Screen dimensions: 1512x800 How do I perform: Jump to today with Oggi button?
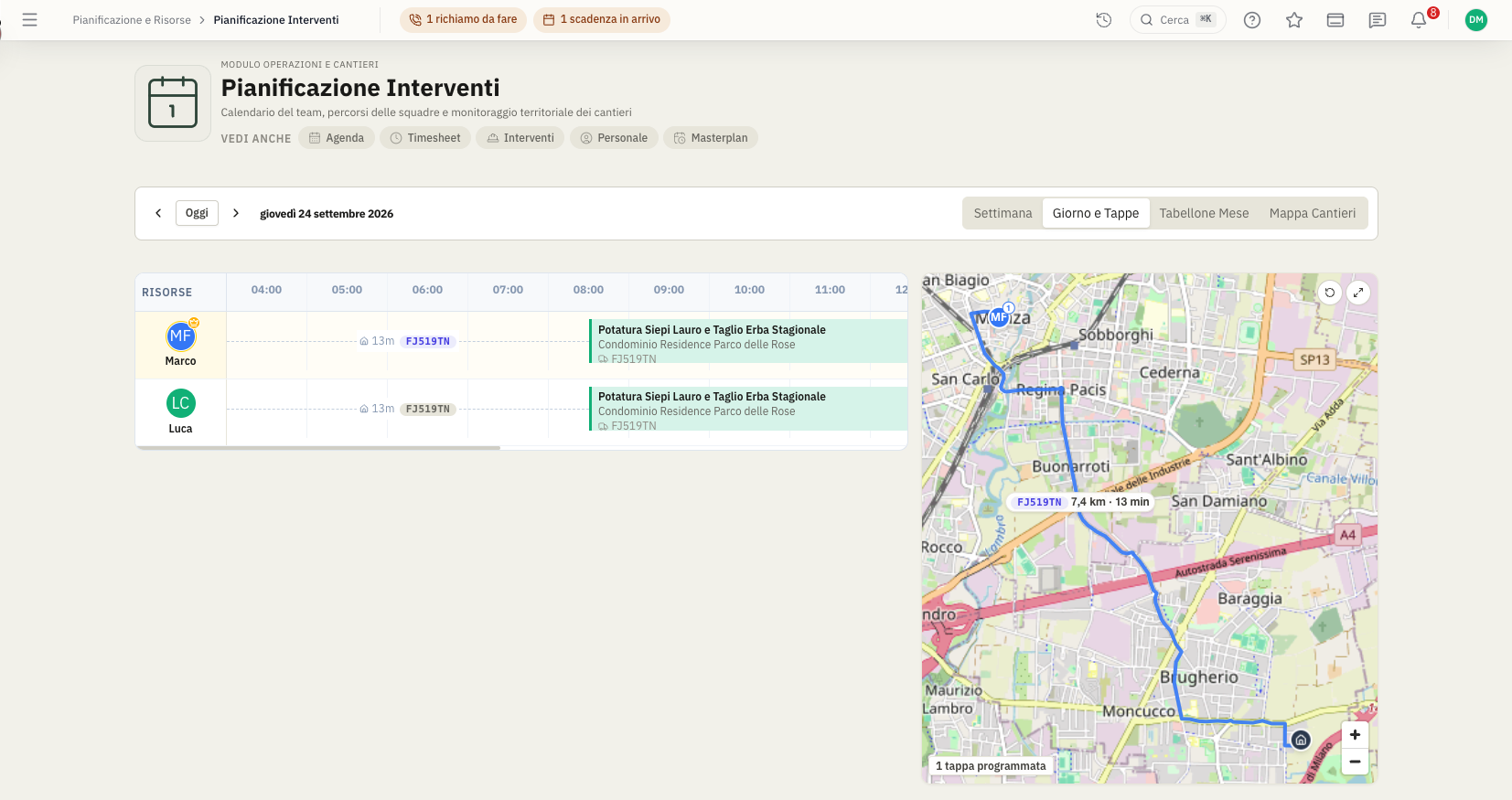[197, 213]
